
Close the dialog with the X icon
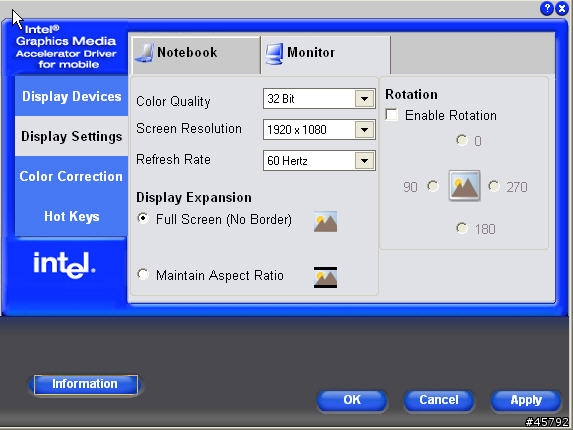click(x=562, y=8)
